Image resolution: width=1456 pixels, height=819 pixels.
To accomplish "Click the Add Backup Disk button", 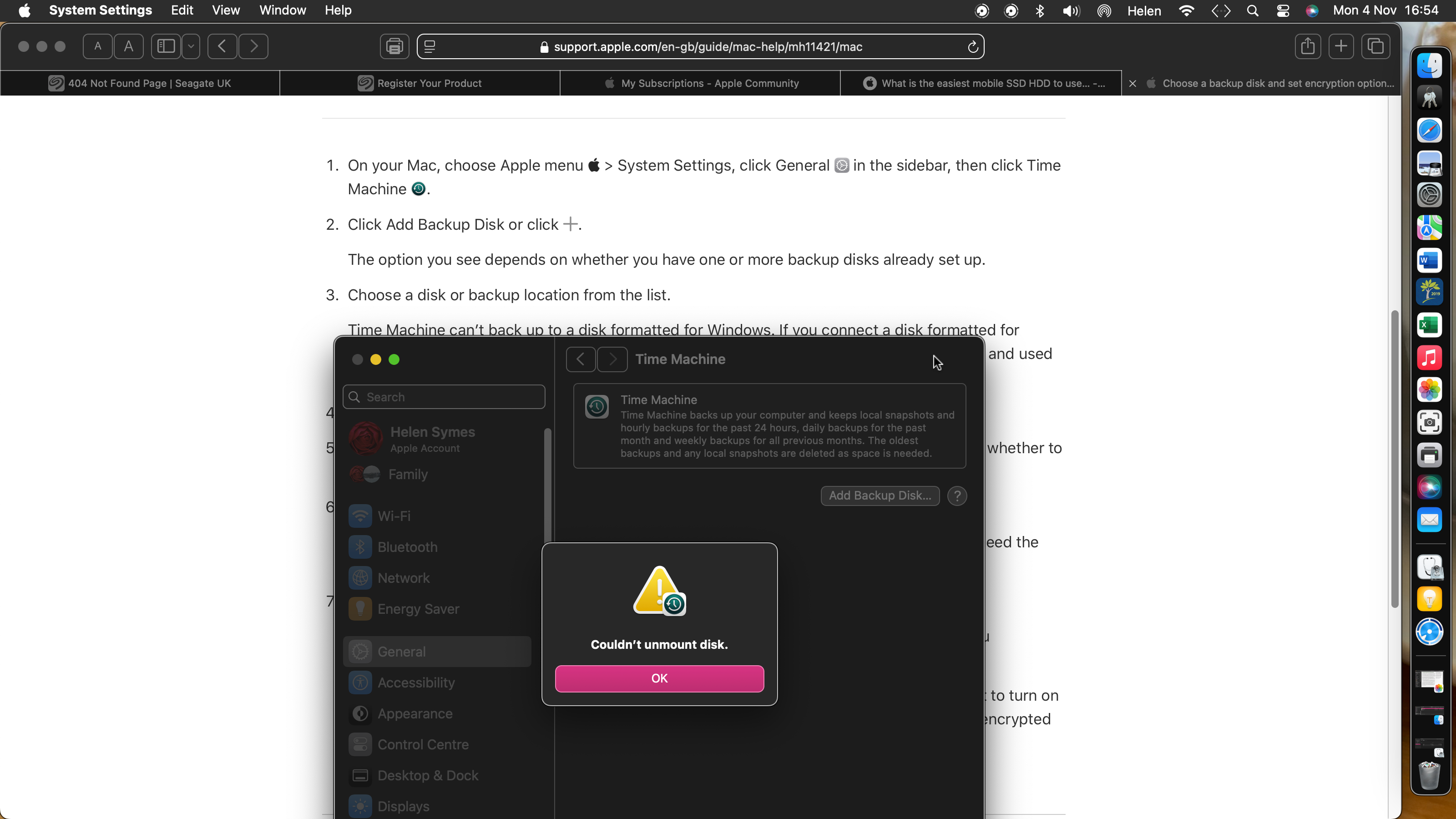I will [880, 495].
